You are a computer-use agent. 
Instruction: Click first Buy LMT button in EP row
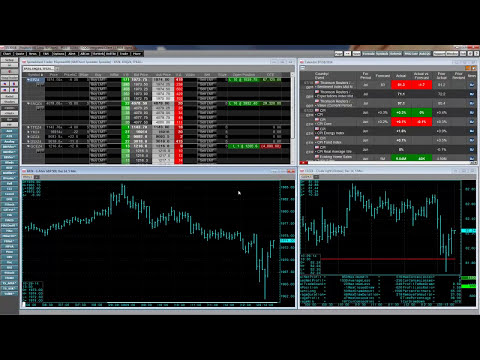point(98,80)
